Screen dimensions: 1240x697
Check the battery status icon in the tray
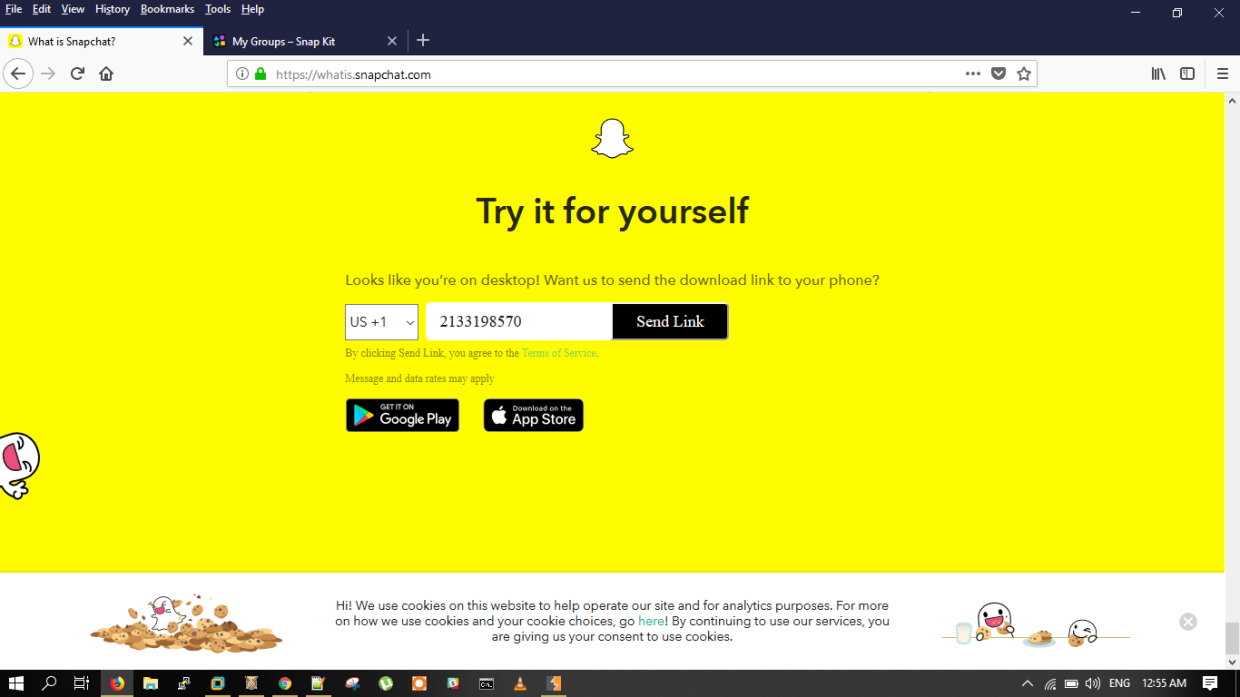click(x=1071, y=684)
